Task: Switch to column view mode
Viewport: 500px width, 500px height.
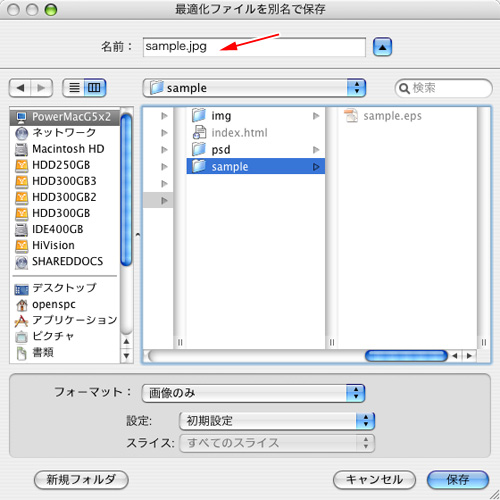Action: click(x=95, y=88)
